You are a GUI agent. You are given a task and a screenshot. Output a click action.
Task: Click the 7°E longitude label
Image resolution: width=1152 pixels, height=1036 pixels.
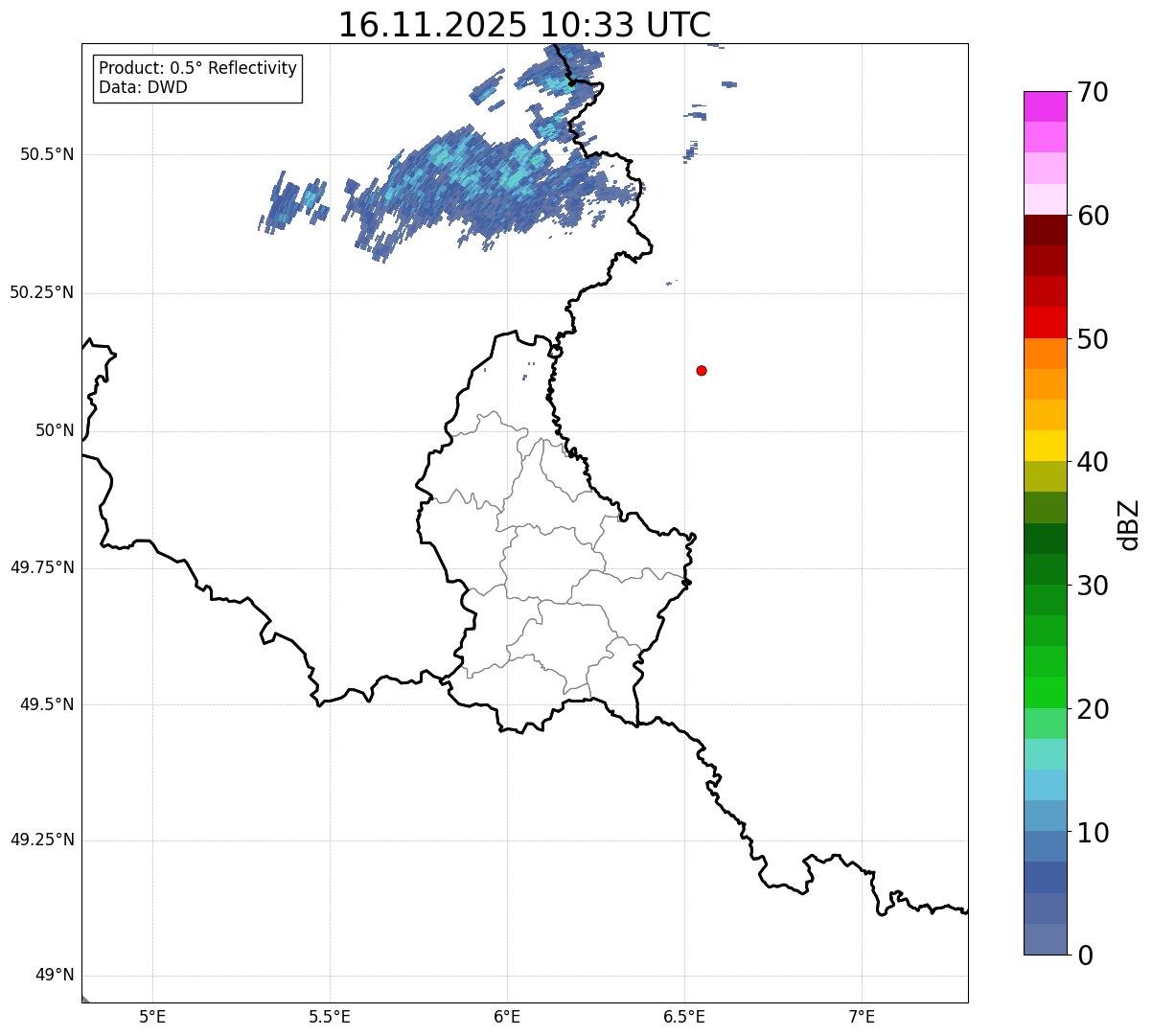(862, 1017)
